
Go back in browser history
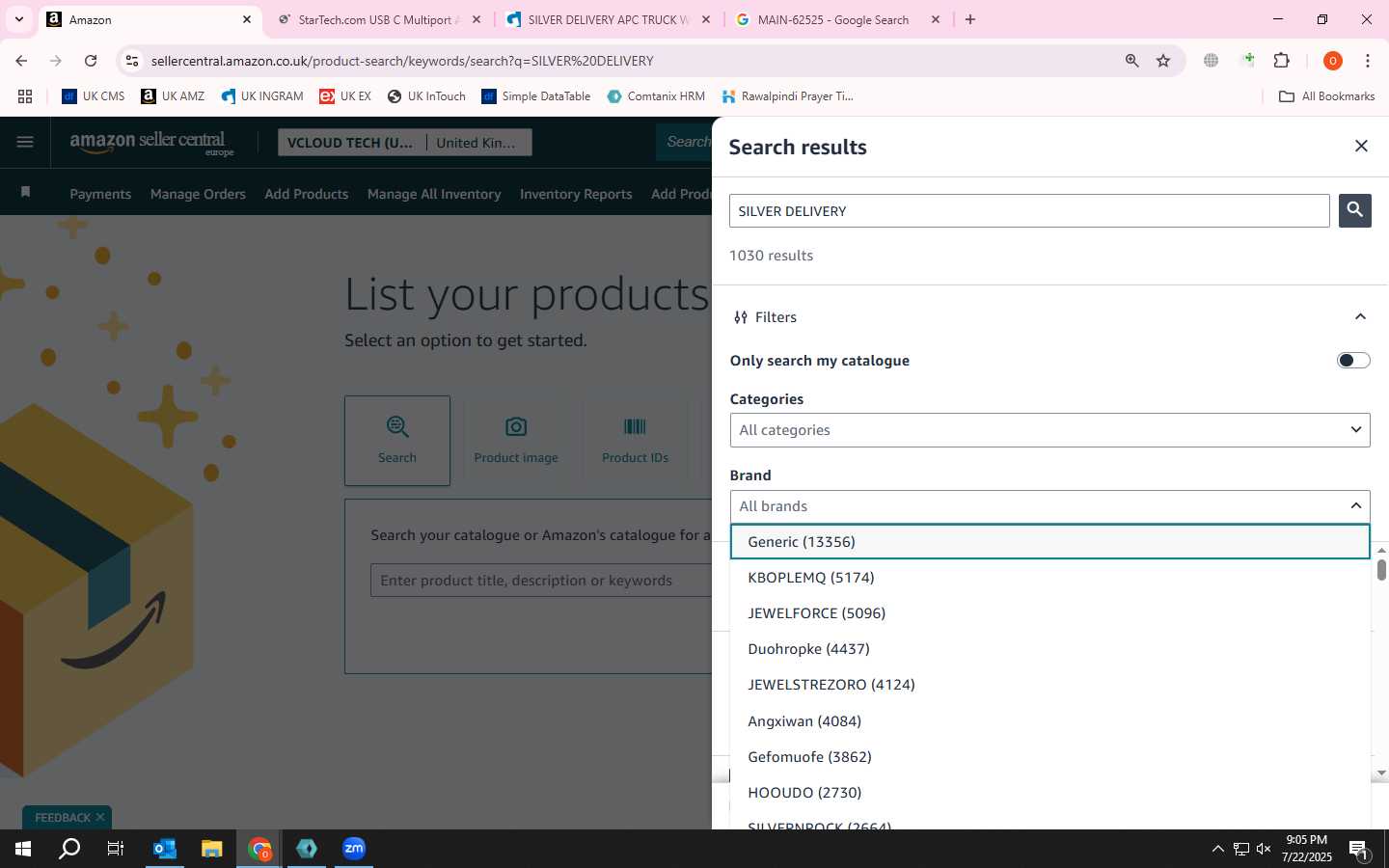(x=21, y=61)
